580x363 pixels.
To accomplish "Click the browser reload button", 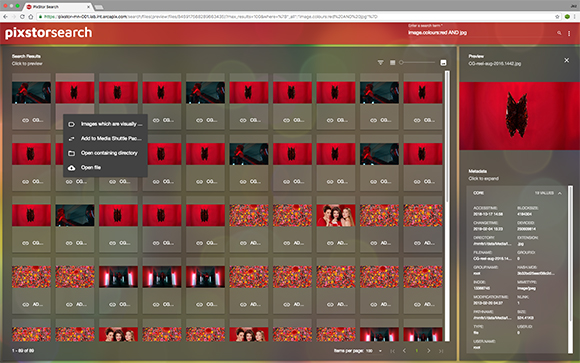I will pyautogui.click(x=22, y=17).
